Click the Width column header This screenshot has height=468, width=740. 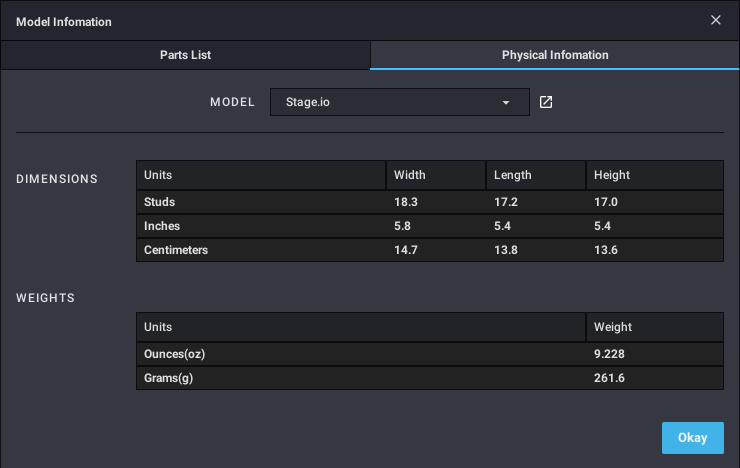pos(410,175)
